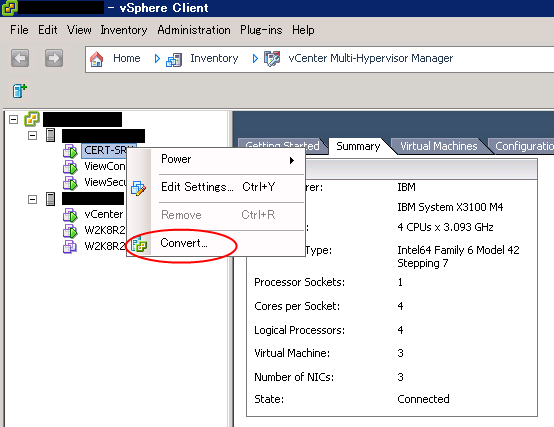Click the Connected state value
The width and height of the screenshot is (554, 427).
coord(423,399)
